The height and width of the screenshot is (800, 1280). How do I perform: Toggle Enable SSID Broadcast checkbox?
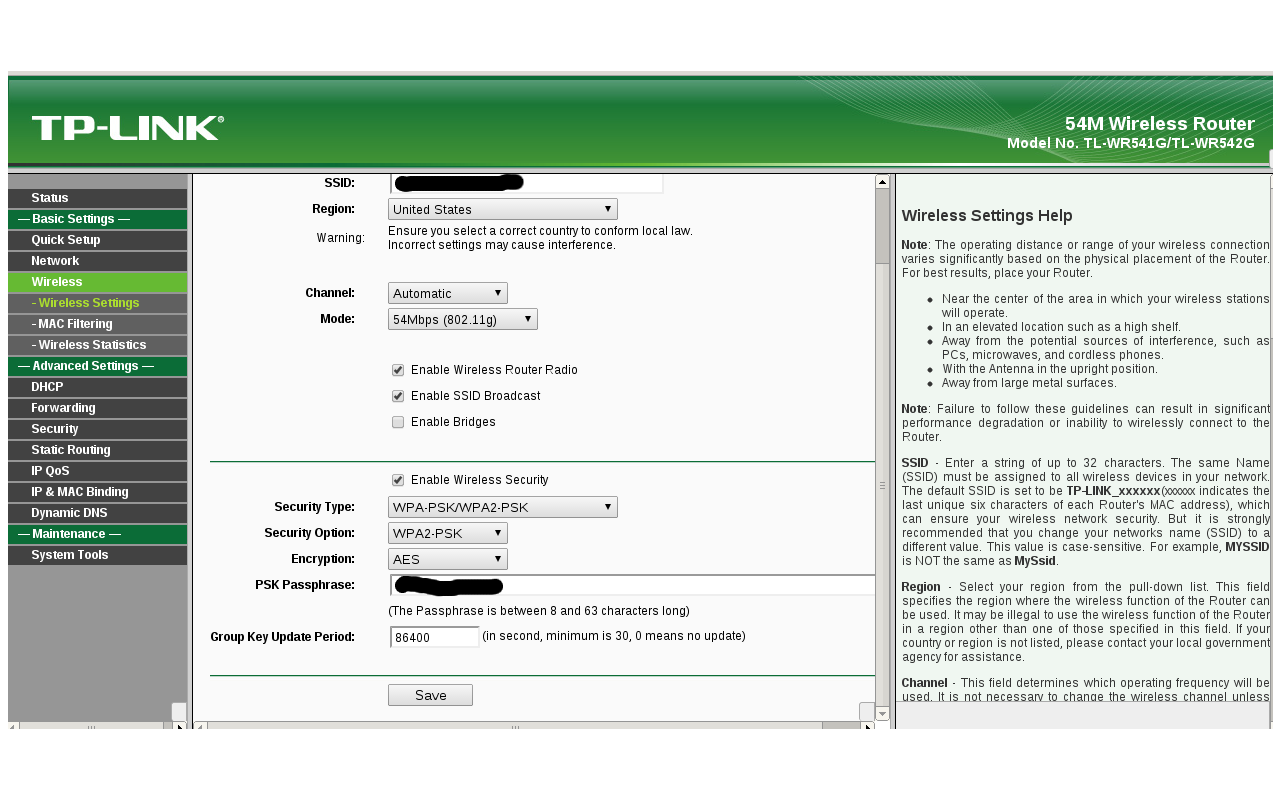coord(398,396)
